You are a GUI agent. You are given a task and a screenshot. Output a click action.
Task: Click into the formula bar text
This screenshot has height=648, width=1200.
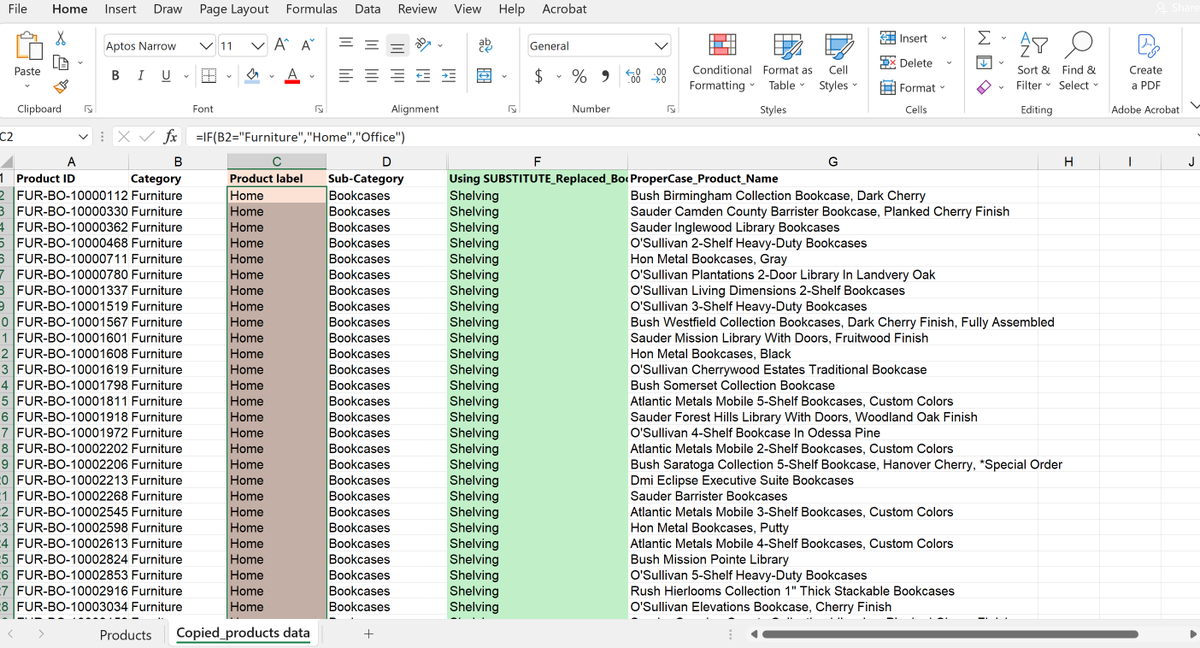300,137
